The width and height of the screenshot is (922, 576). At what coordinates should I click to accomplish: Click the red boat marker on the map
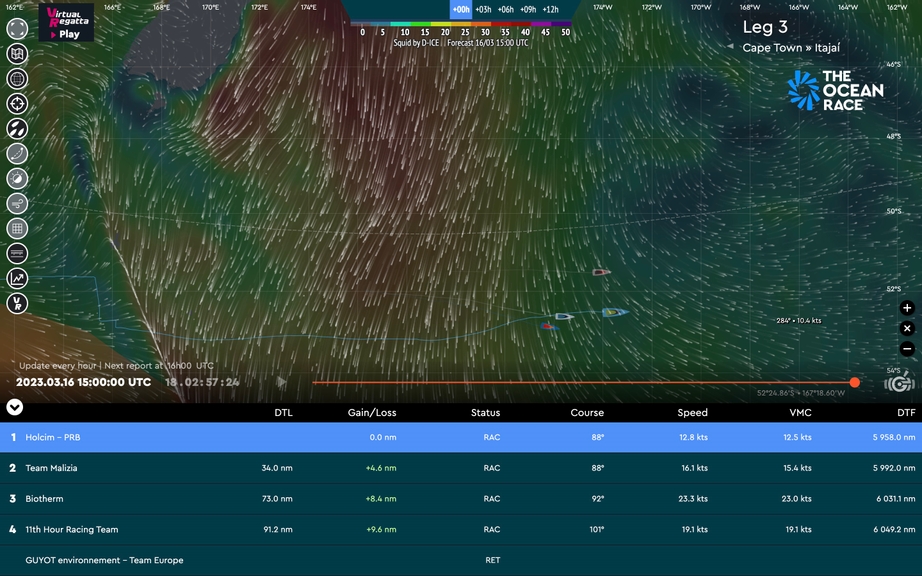(549, 326)
